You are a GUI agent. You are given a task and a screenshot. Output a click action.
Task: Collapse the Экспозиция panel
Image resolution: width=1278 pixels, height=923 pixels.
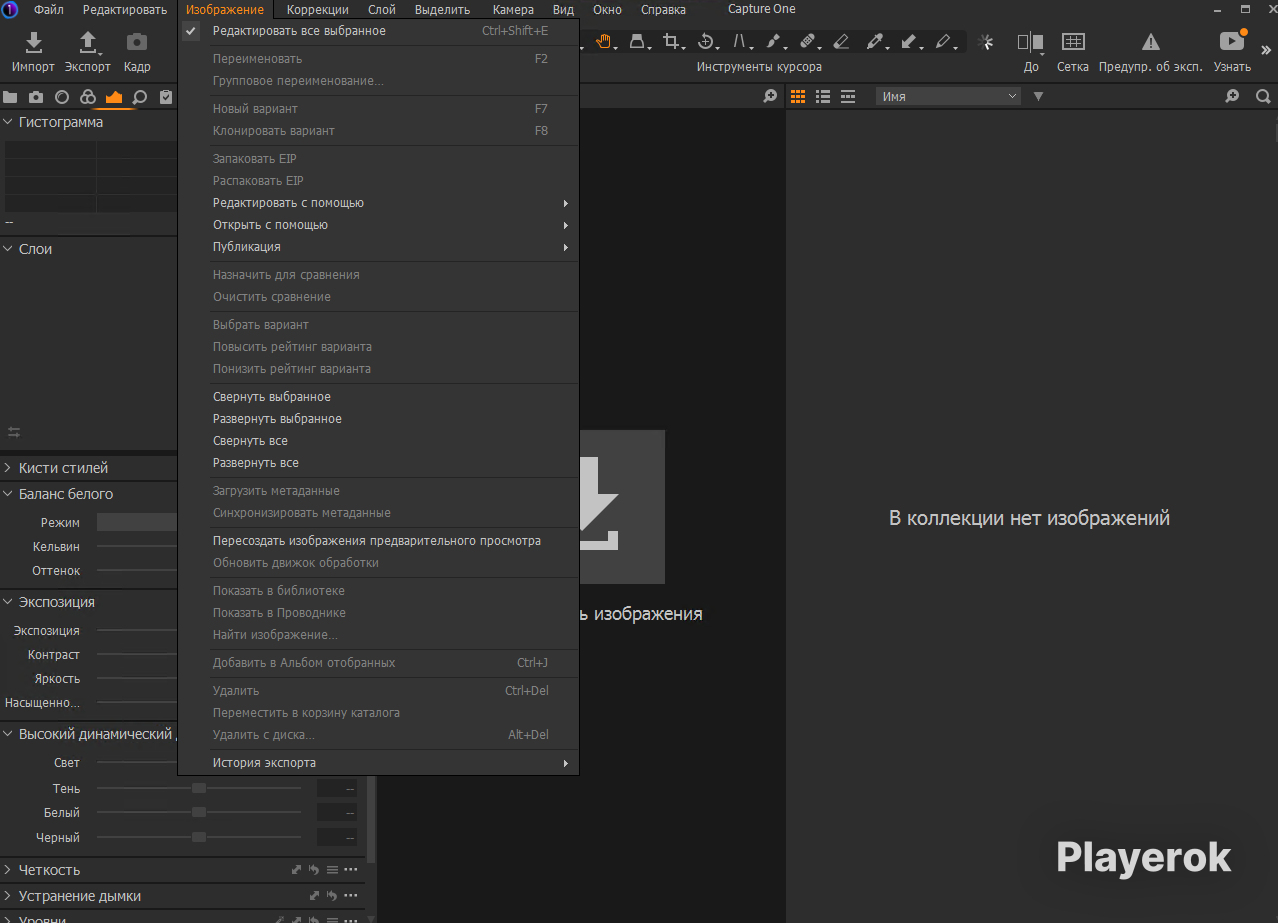[x=8, y=602]
